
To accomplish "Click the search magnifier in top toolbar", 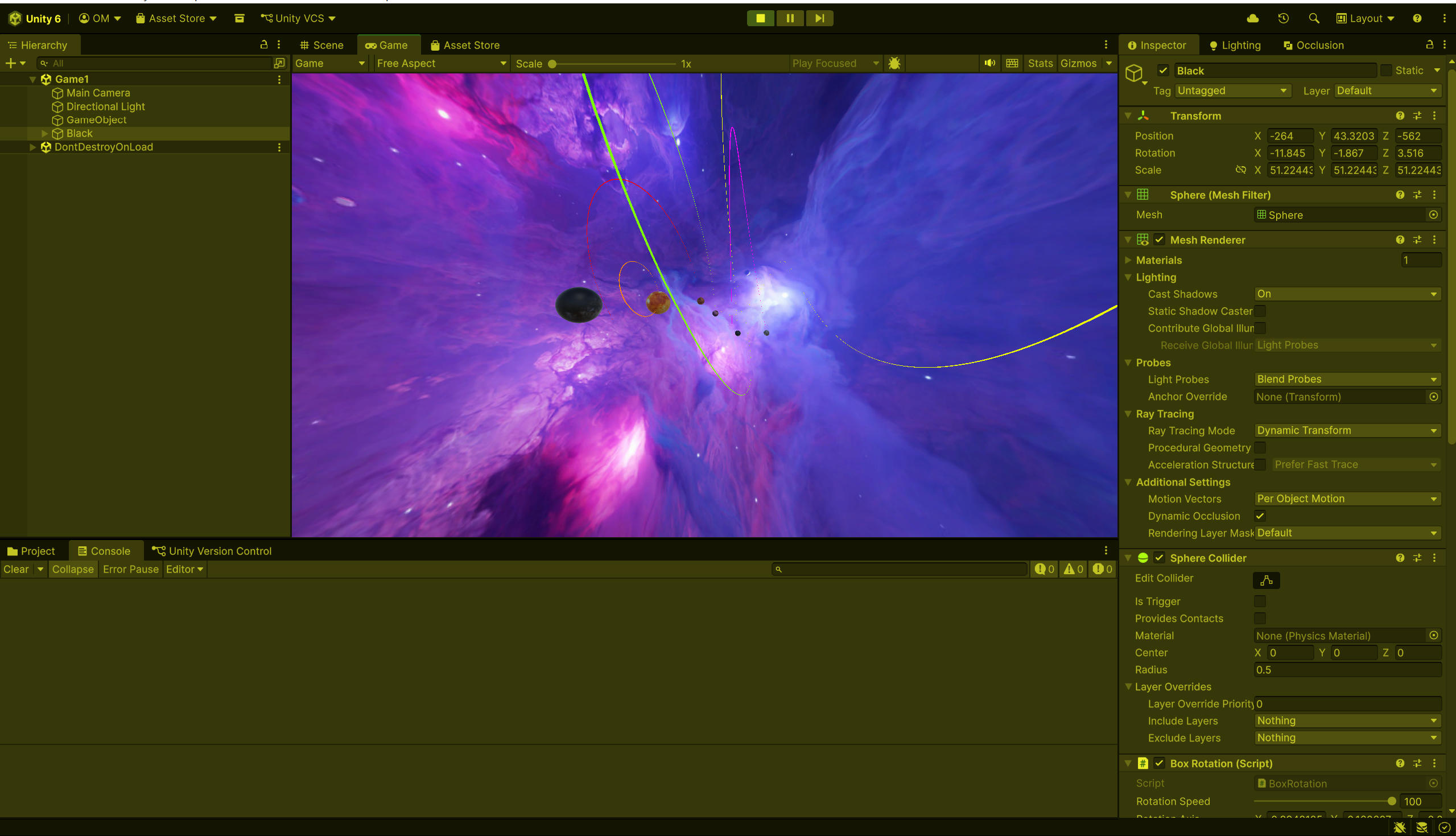I will 1314,18.
